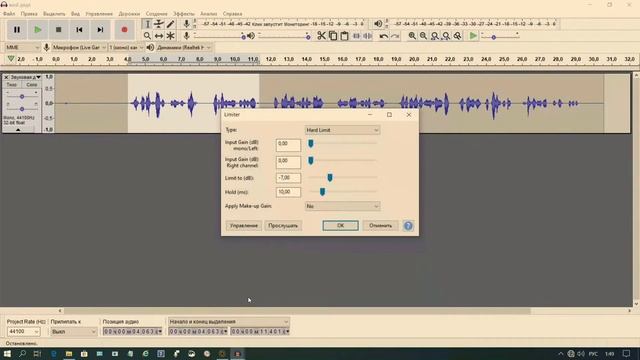Click the Silence audio icon
The height and width of the screenshot is (360, 640).
368,36
